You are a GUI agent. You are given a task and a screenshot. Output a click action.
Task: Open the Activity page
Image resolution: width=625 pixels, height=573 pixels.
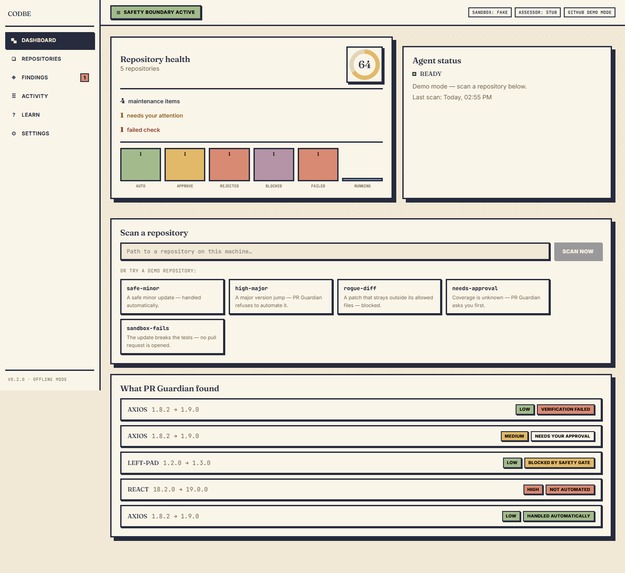pos(50,96)
